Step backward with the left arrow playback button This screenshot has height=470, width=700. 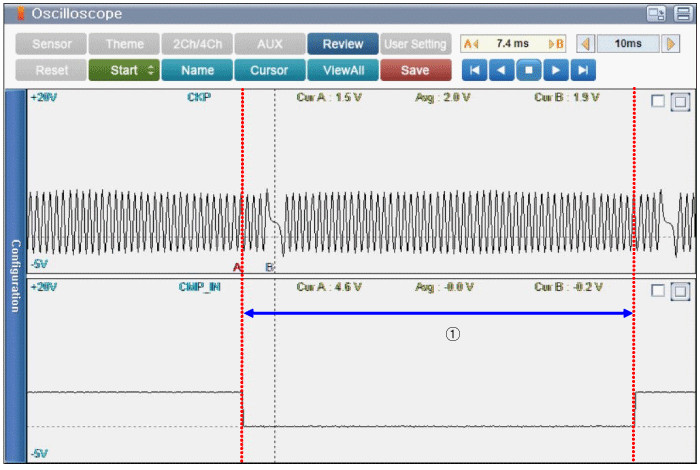501,70
